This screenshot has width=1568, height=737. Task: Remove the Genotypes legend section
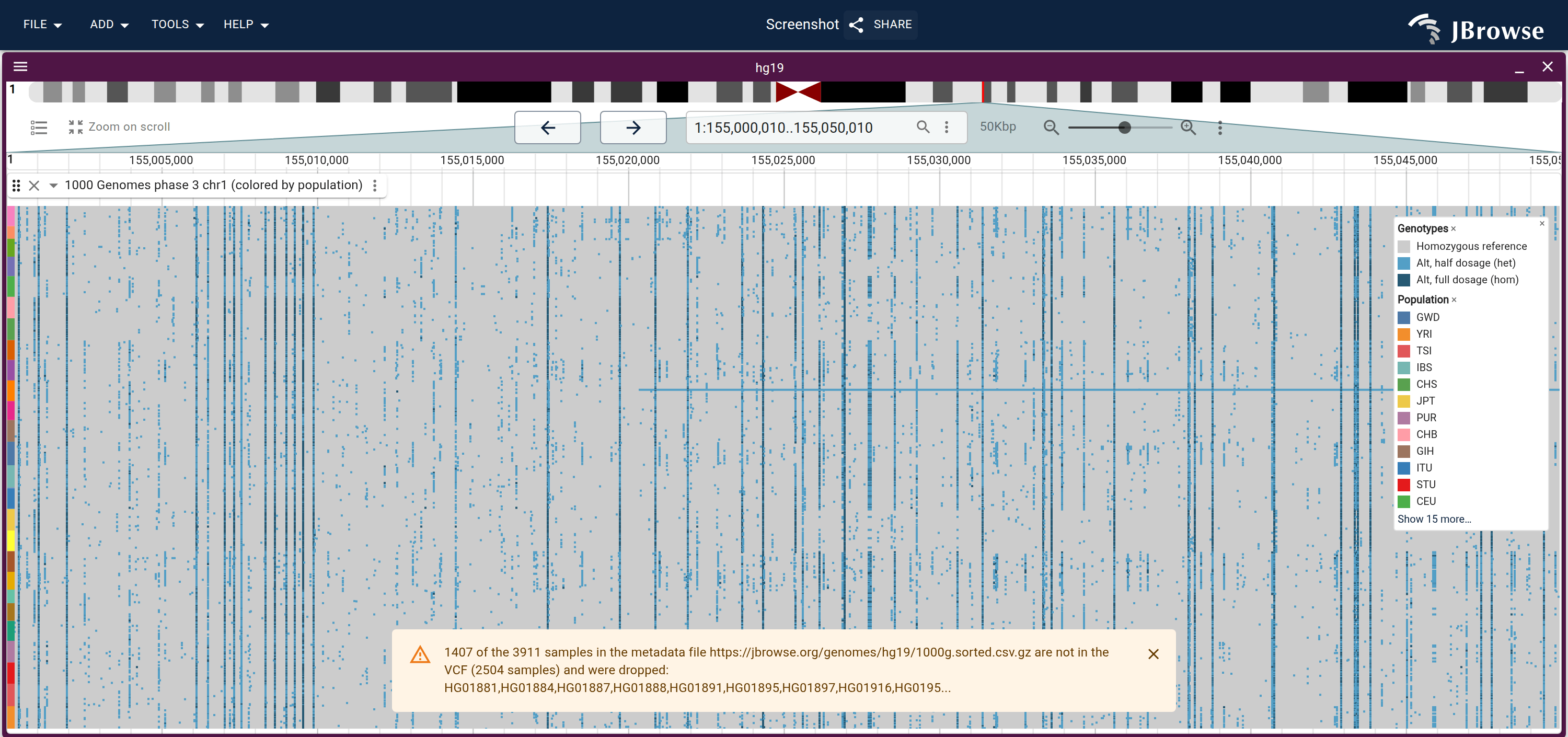pyautogui.click(x=1454, y=229)
